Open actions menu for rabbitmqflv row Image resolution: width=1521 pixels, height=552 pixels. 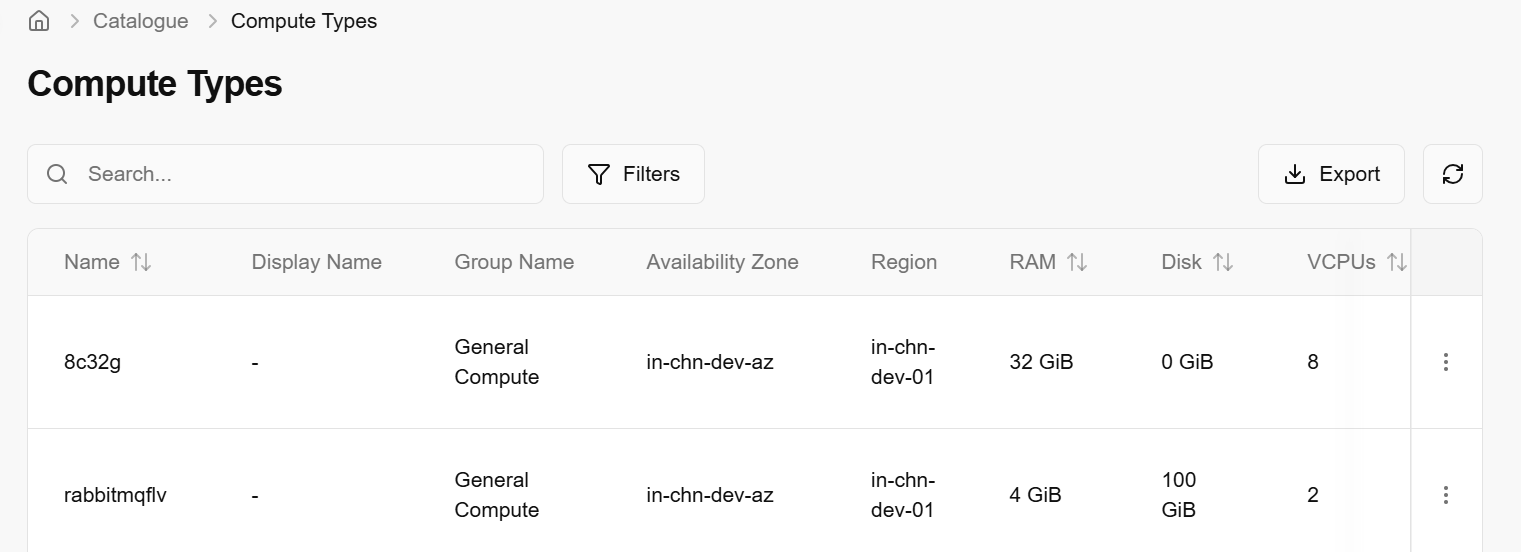tap(1445, 495)
